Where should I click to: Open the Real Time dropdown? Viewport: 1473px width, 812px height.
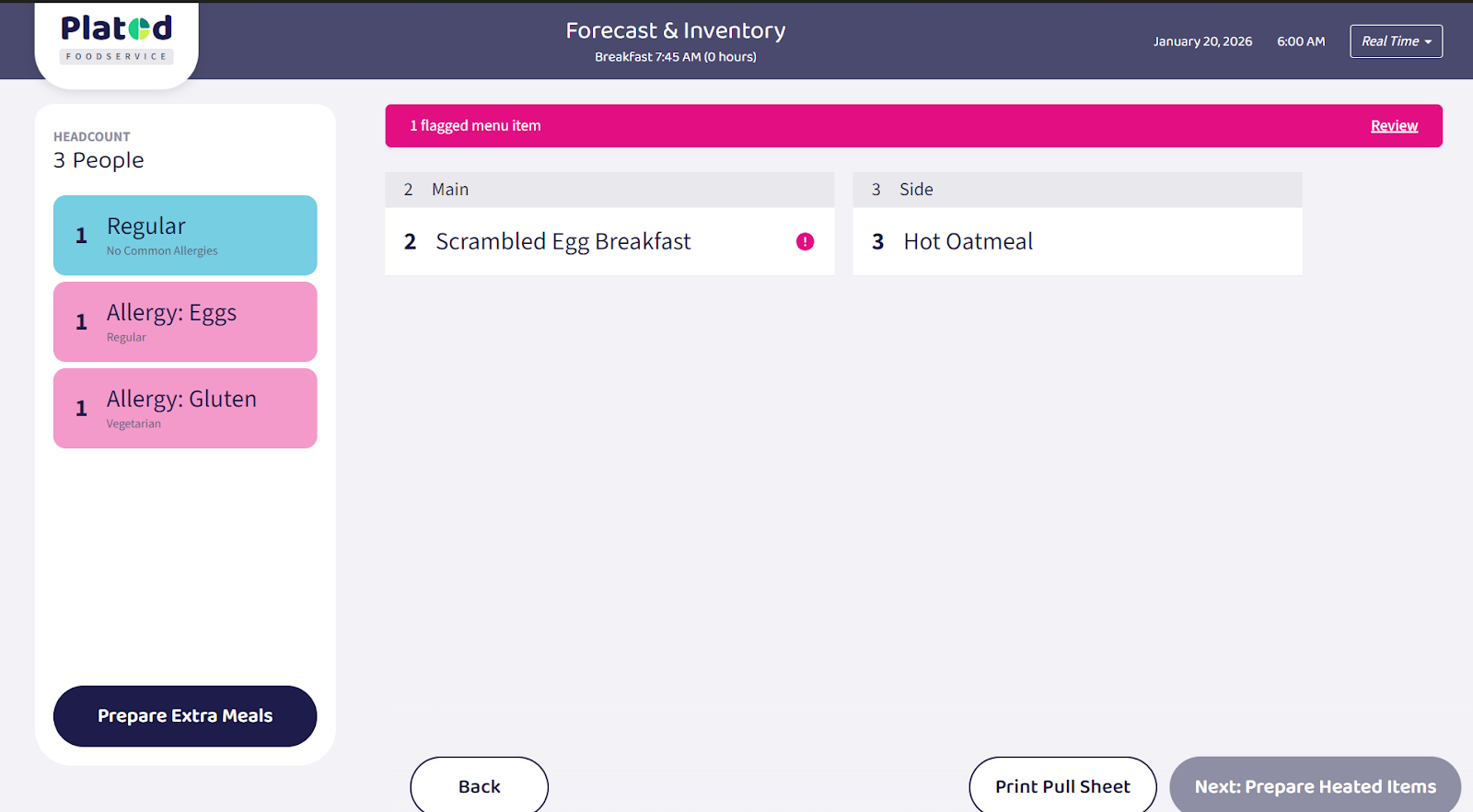click(1396, 41)
